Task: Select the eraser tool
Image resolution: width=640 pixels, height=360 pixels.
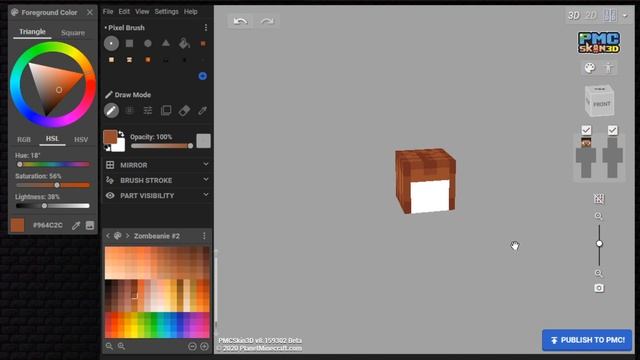Action: [184, 111]
